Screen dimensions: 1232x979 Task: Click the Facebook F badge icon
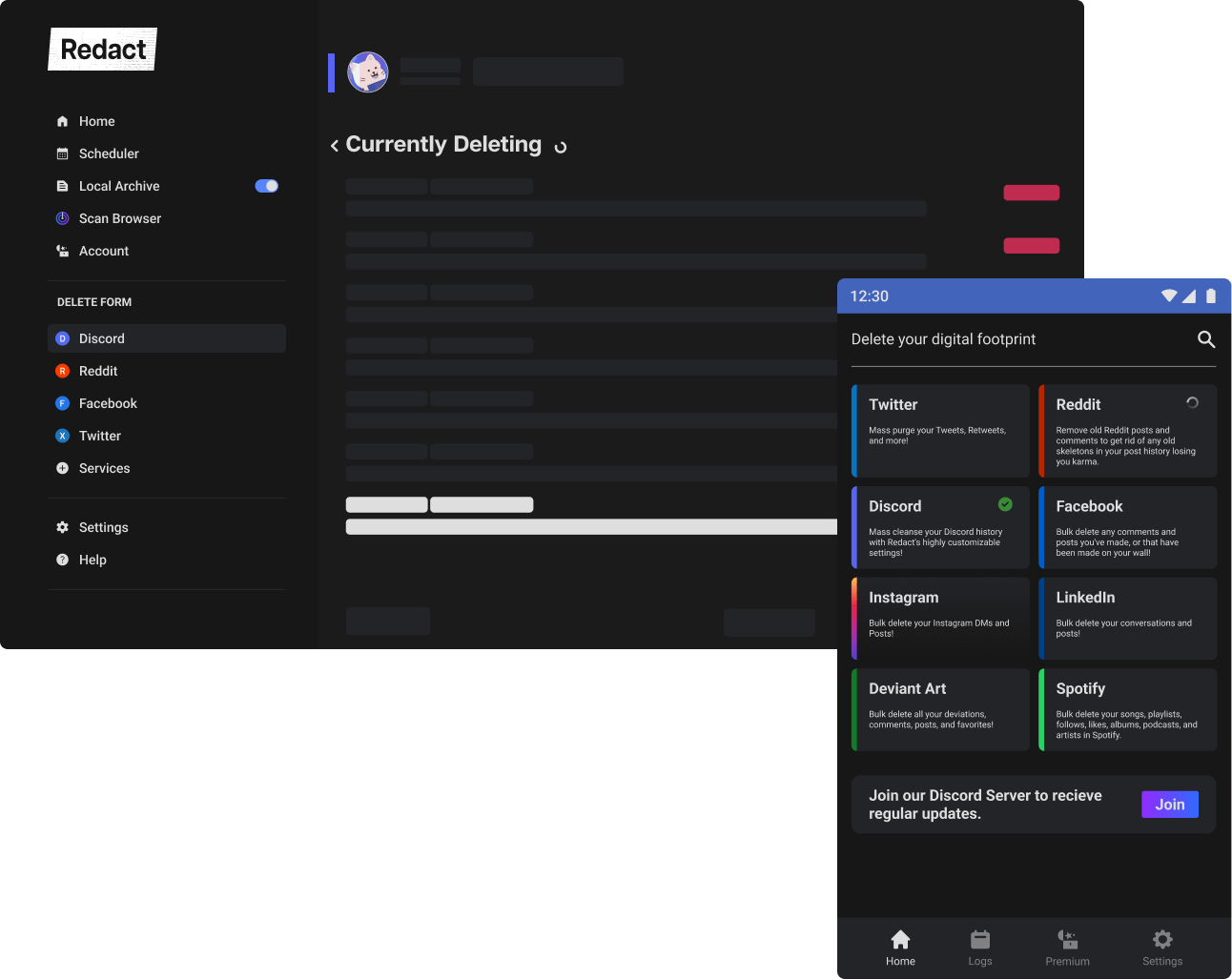pos(63,403)
